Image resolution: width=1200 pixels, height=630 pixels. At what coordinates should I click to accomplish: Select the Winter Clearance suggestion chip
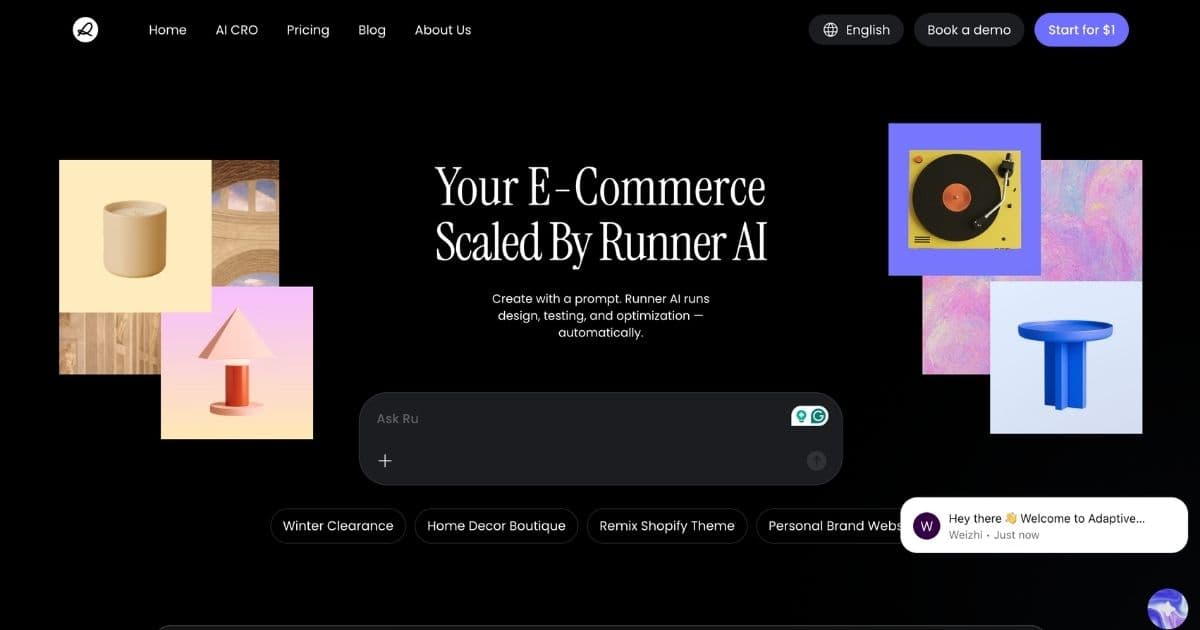pyautogui.click(x=337, y=525)
